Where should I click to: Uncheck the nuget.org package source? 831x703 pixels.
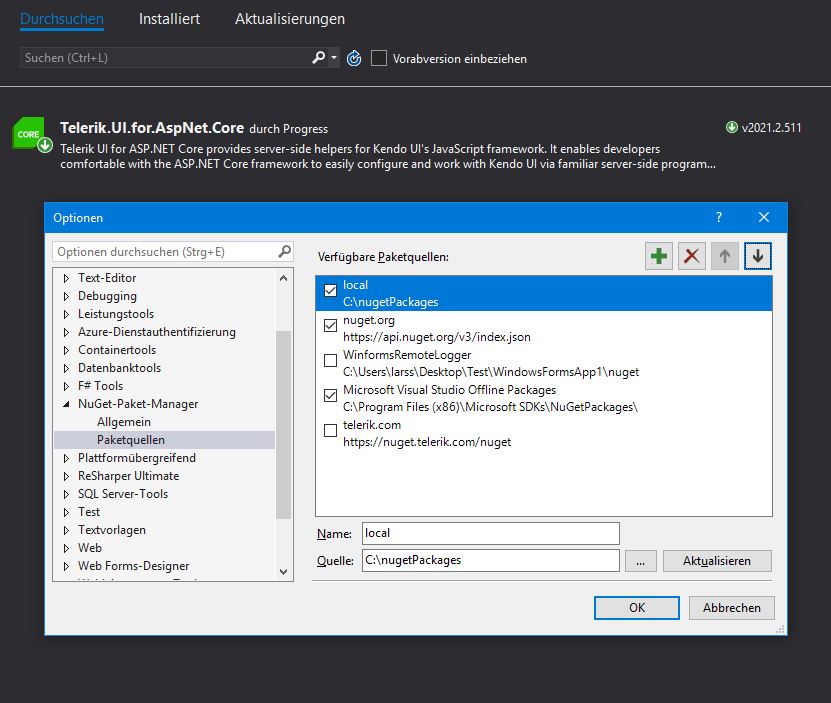[x=330, y=326]
